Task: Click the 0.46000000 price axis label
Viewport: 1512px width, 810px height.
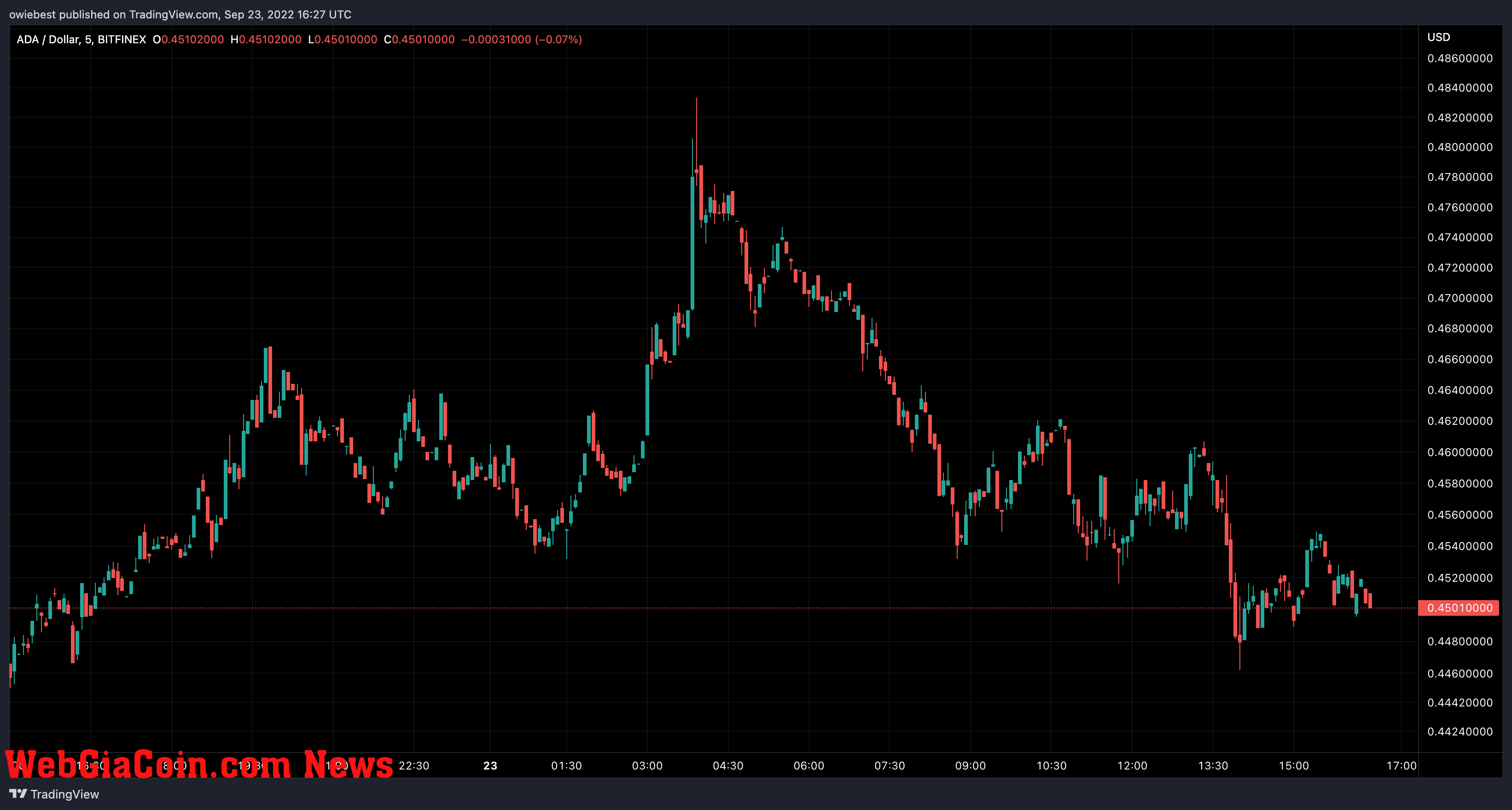Action: tap(1460, 451)
